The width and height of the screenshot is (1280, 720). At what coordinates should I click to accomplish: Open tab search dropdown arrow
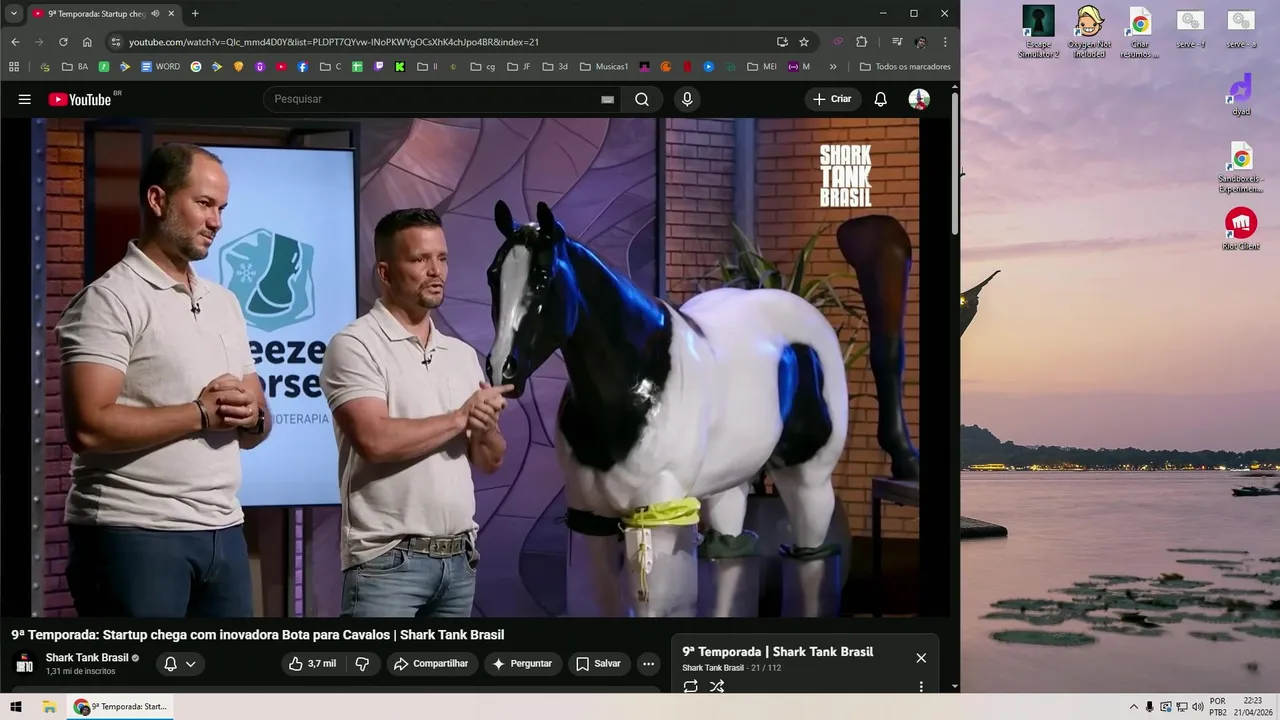[14, 14]
